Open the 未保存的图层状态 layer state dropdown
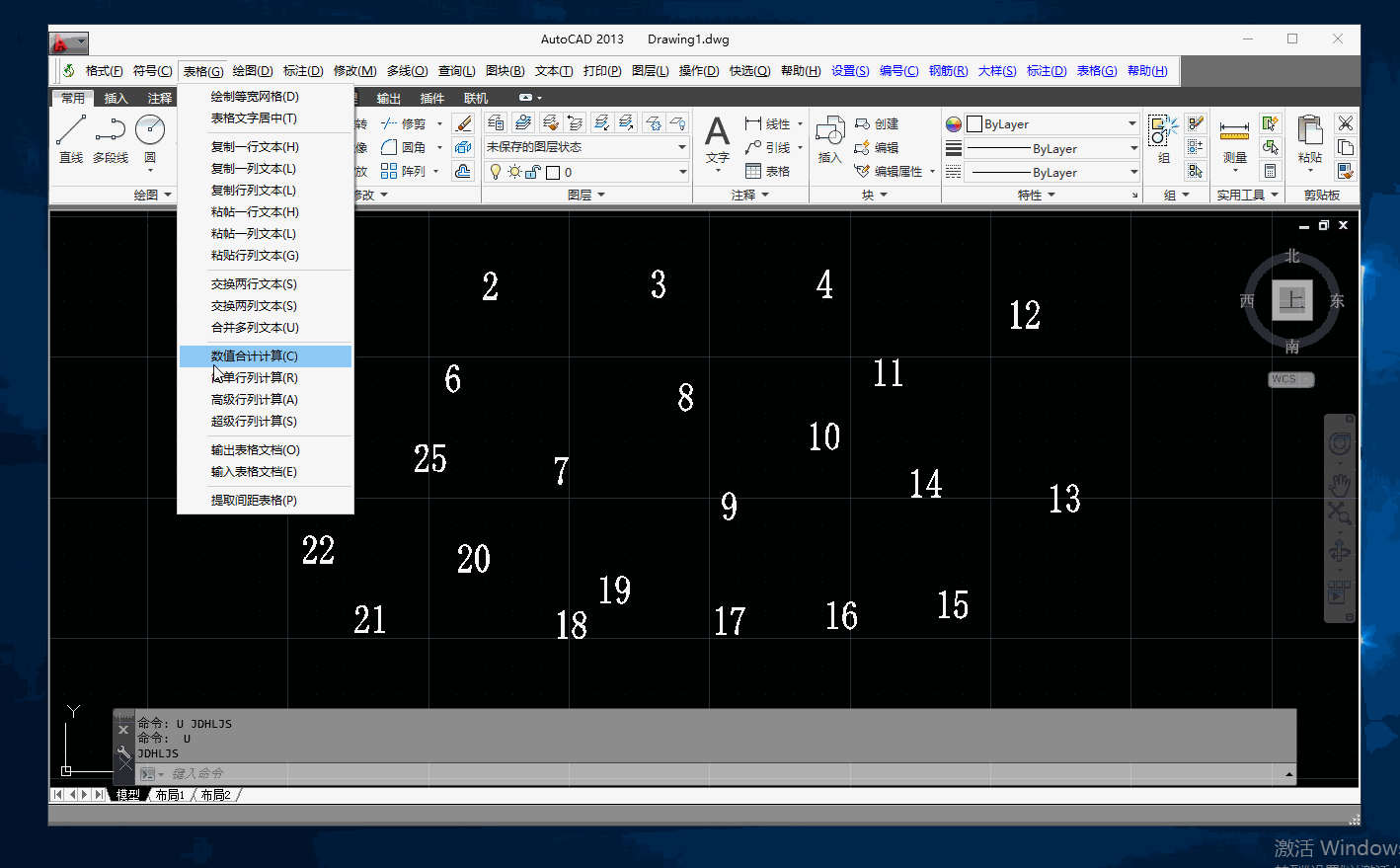The image size is (1400, 868). [x=586, y=147]
